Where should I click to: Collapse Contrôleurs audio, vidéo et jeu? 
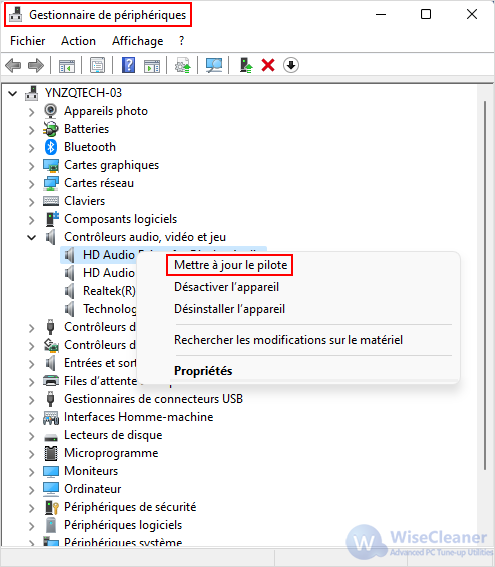tap(31, 238)
